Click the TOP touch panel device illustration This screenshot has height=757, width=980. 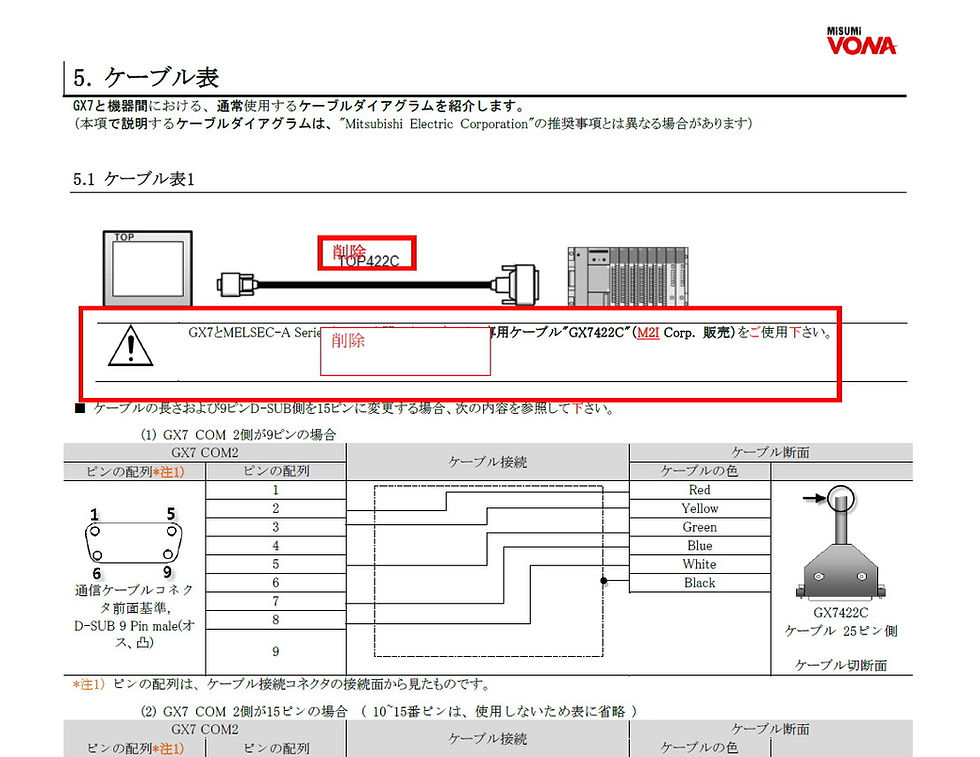point(148,268)
